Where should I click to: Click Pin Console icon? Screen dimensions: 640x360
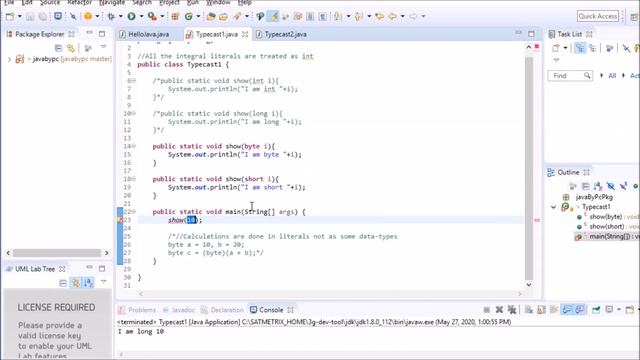click(x=596, y=310)
